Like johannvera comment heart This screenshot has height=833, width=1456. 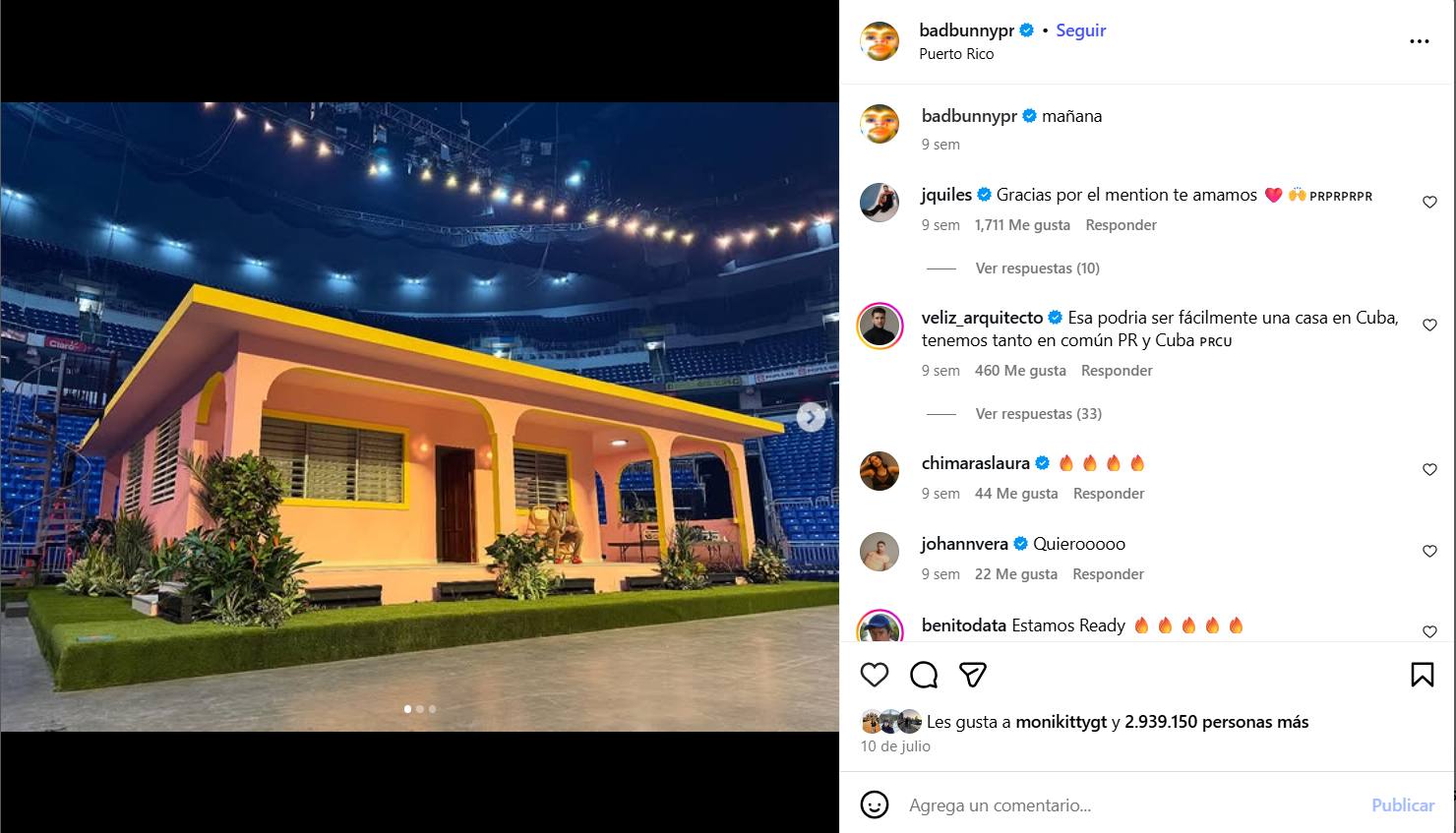coord(1429,552)
